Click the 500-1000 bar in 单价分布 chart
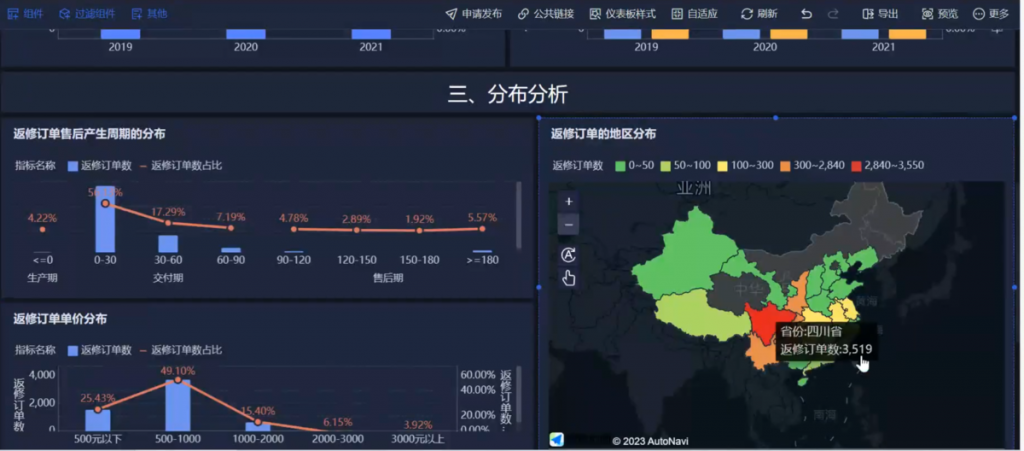The width and height of the screenshot is (1024, 451). (178, 405)
